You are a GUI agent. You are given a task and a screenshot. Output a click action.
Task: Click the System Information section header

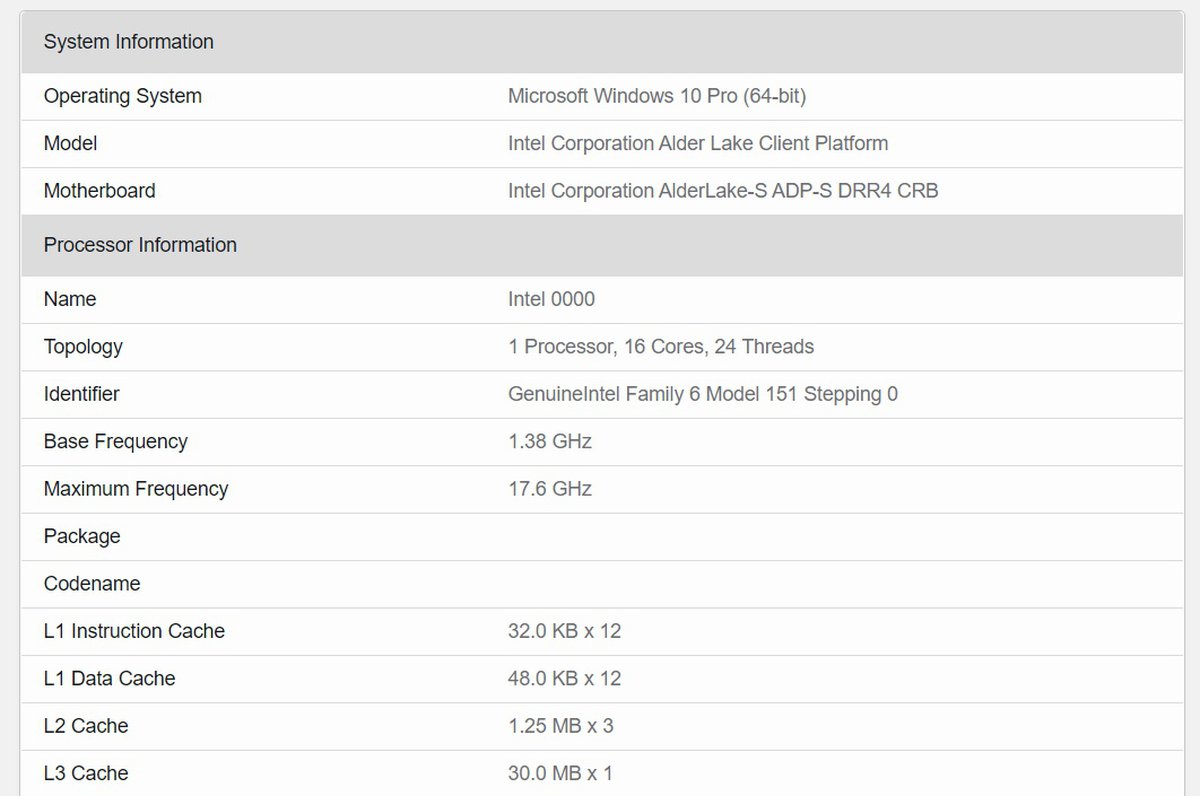[129, 42]
